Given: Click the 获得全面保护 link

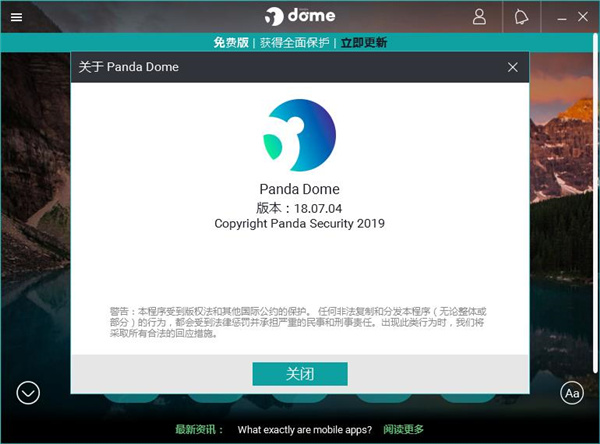Looking at the screenshot, I should pyautogui.click(x=294, y=42).
